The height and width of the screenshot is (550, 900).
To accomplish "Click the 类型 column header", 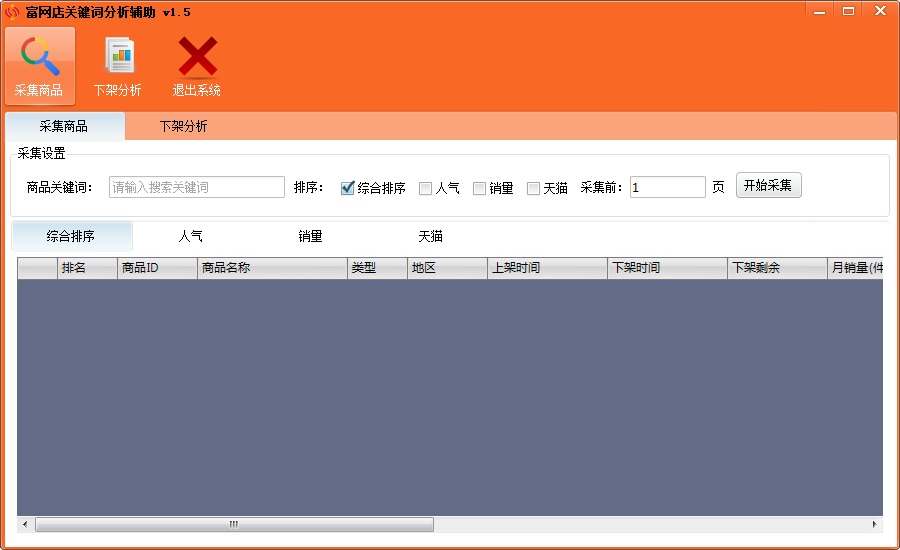I will click(377, 268).
